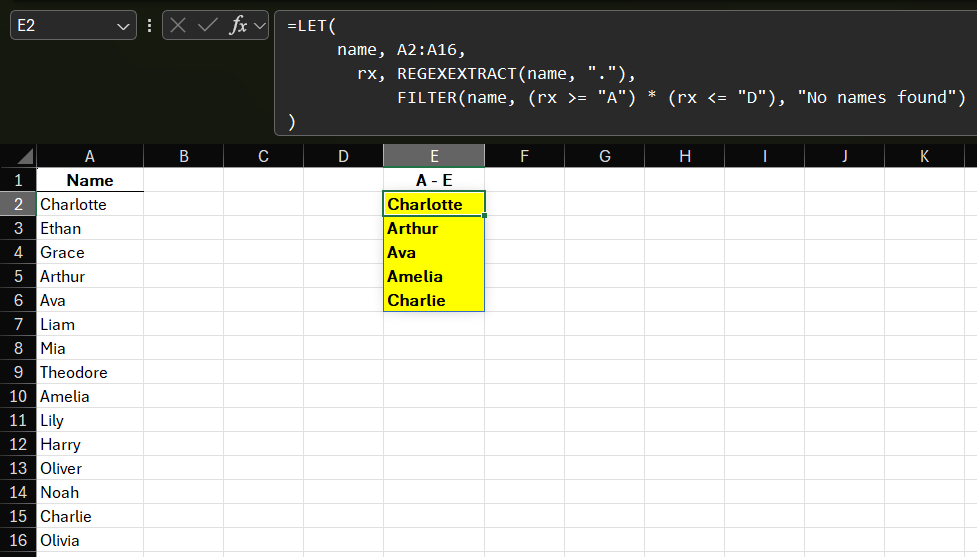Select cell A2 containing Charlotte
The height and width of the screenshot is (557, 977).
[90, 204]
